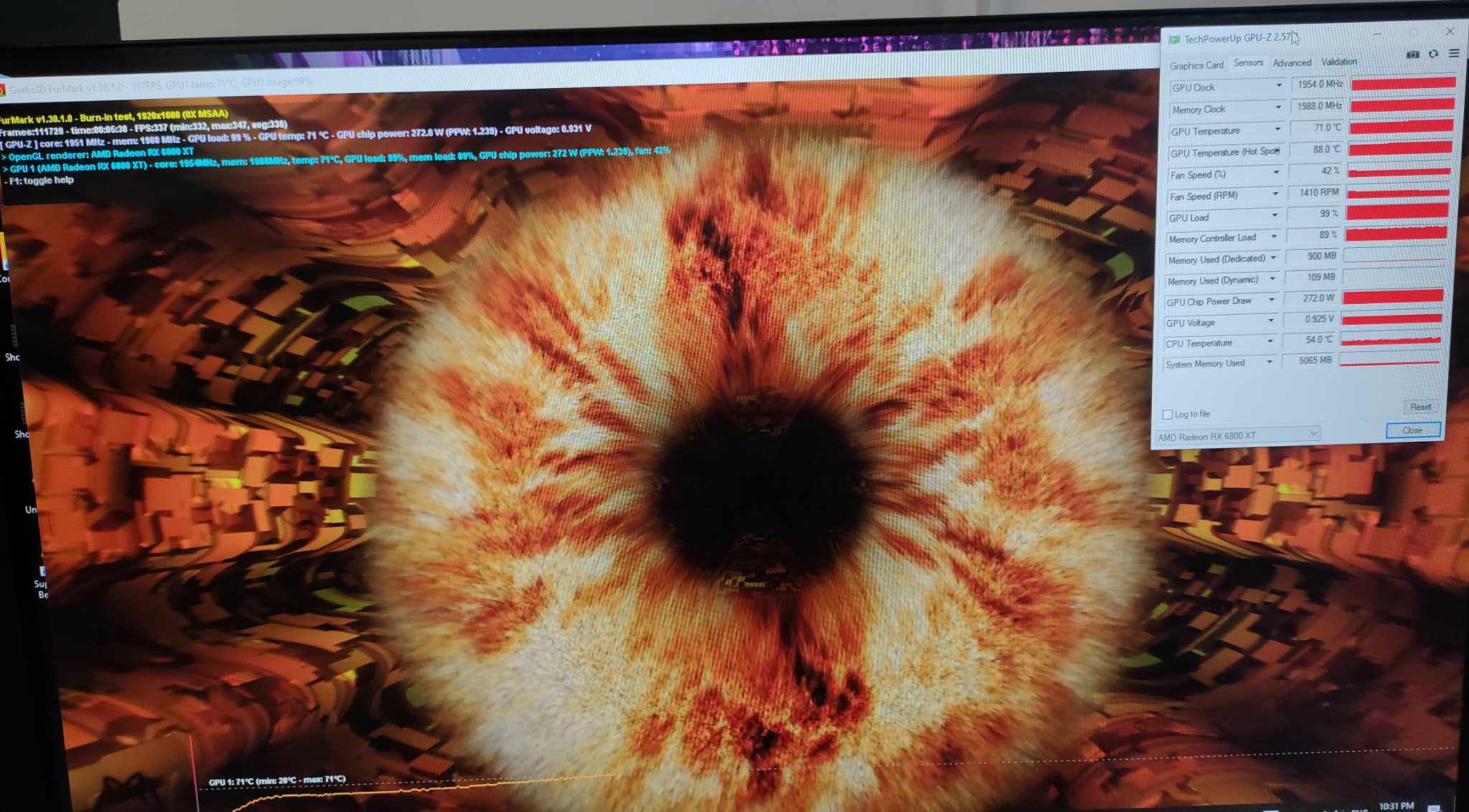Take a screenshot with GPU-Z camera icon
This screenshot has width=1469, height=812.
pyautogui.click(x=1412, y=55)
